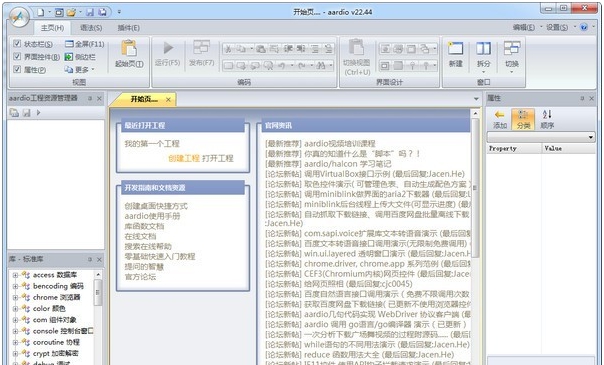
Task: Switch to the 主页(H) ribbon tab
Action: pyautogui.click(x=52, y=28)
